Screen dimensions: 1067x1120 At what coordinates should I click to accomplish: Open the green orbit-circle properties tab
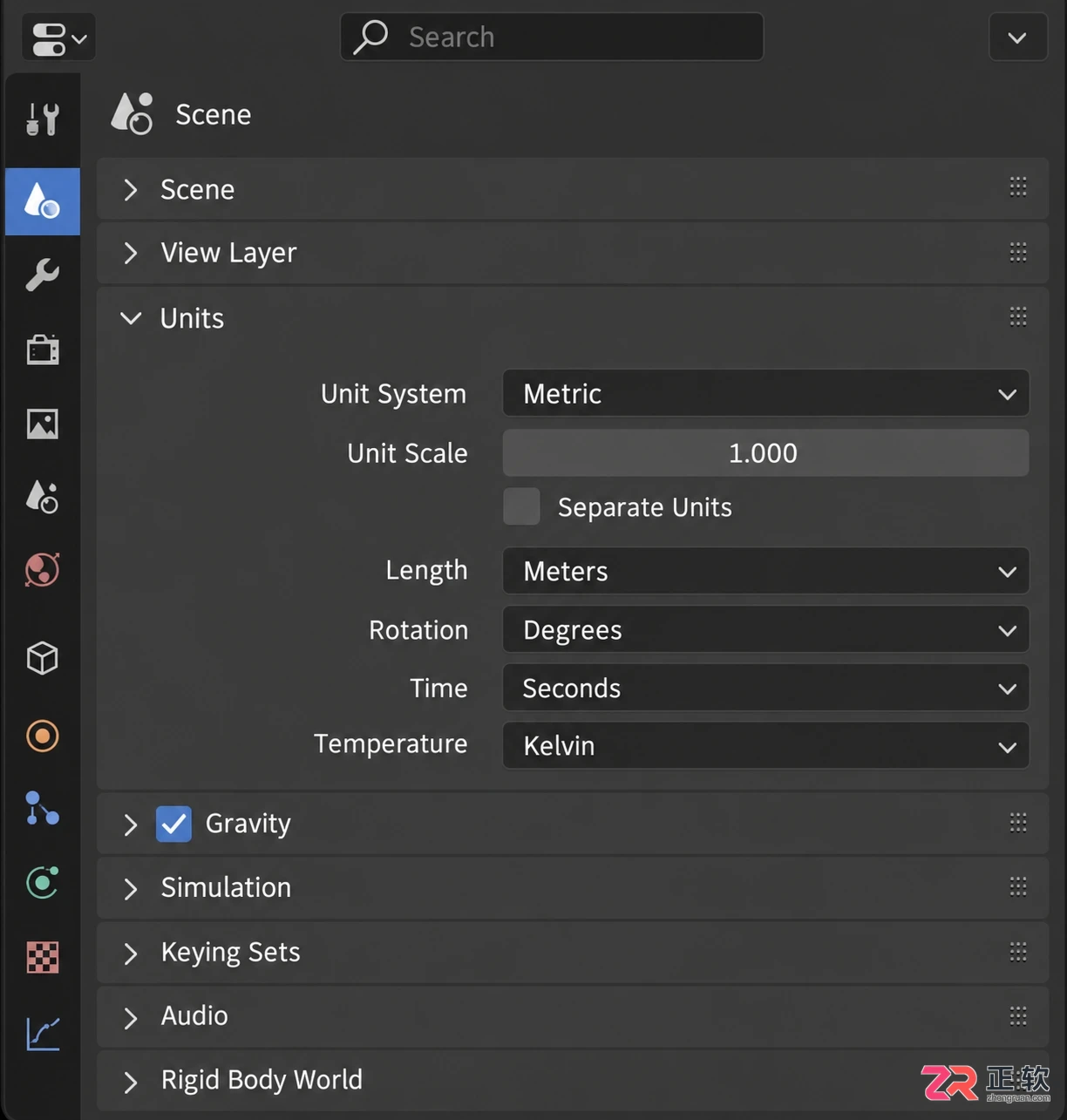coord(42,883)
